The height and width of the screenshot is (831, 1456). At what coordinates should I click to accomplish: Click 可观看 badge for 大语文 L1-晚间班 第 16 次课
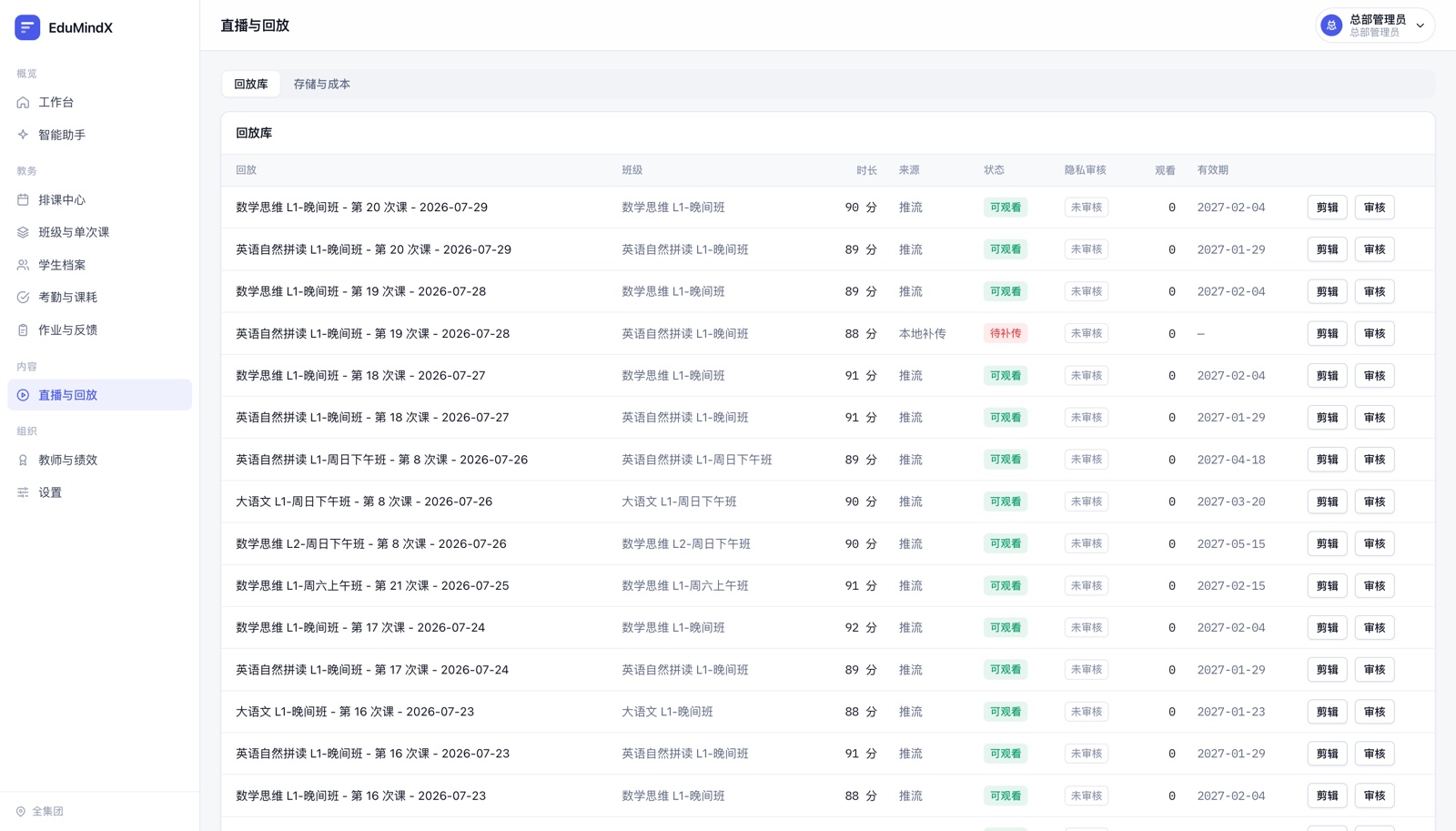[x=1006, y=712]
